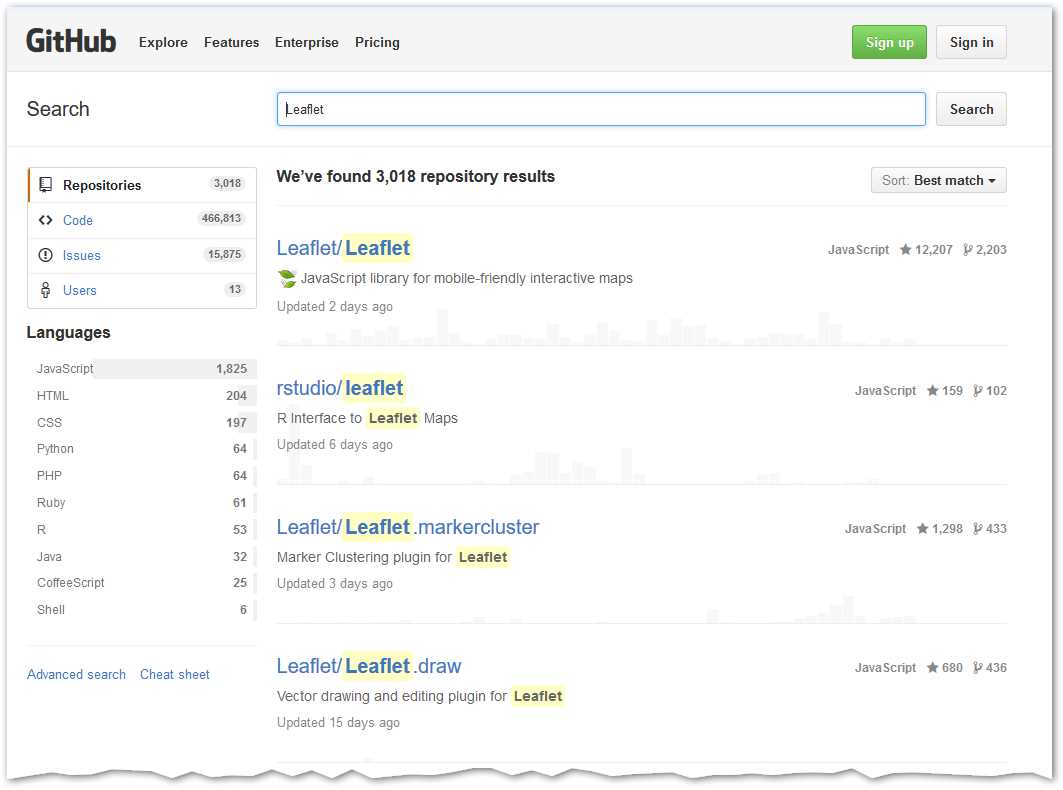
Task: Open the Cheat sheet link
Action: tap(175, 674)
